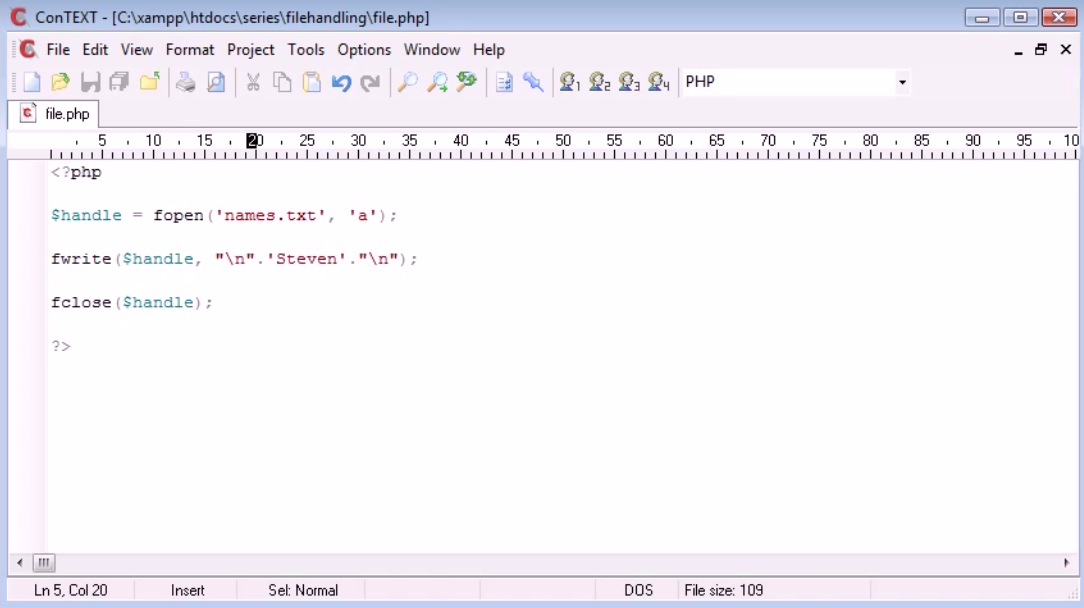Run user command key 3
The image size is (1084, 608).
tap(629, 82)
